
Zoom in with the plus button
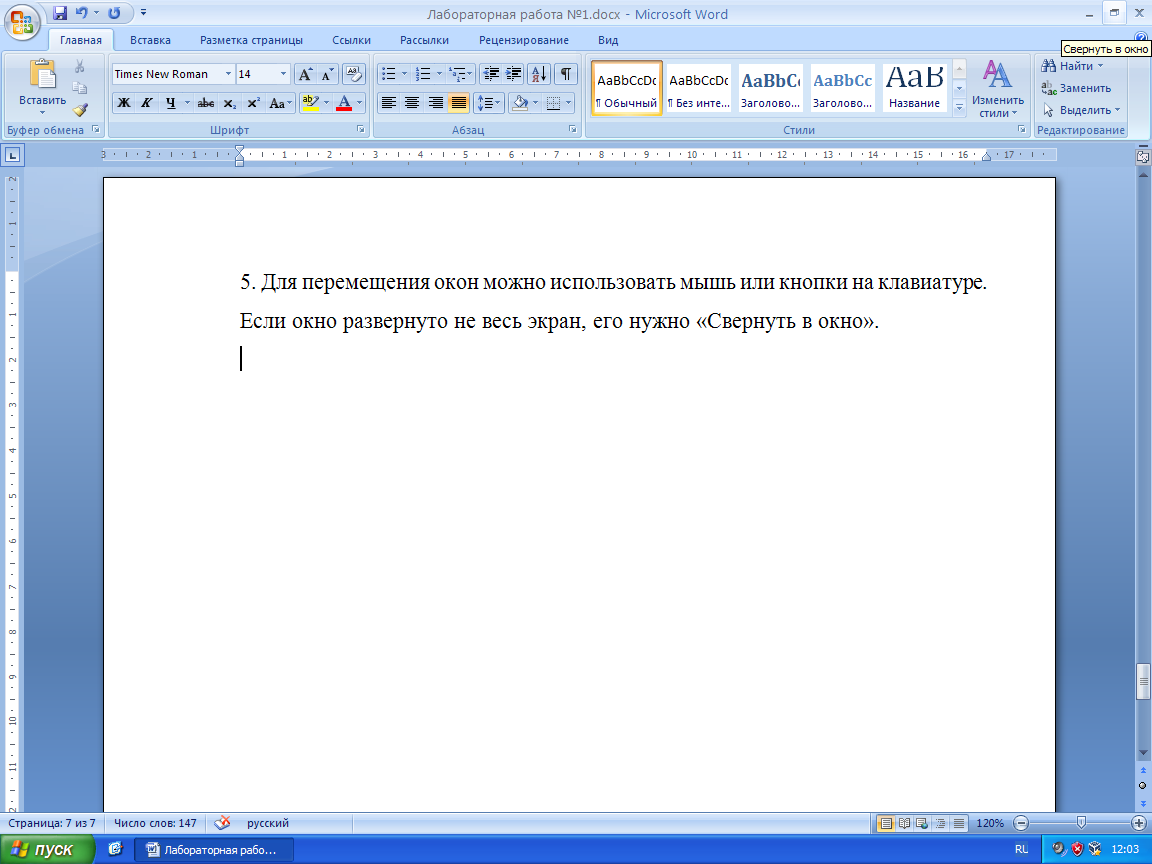[1139, 824]
